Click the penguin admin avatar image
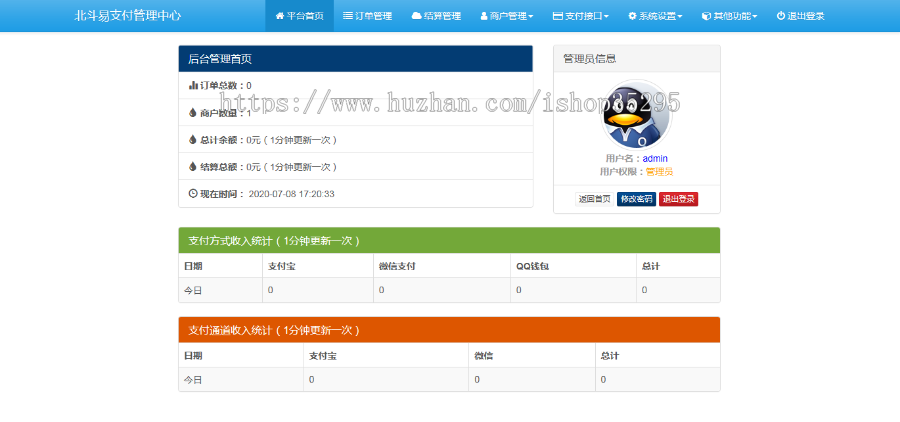The height and width of the screenshot is (422, 900). (x=636, y=116)
